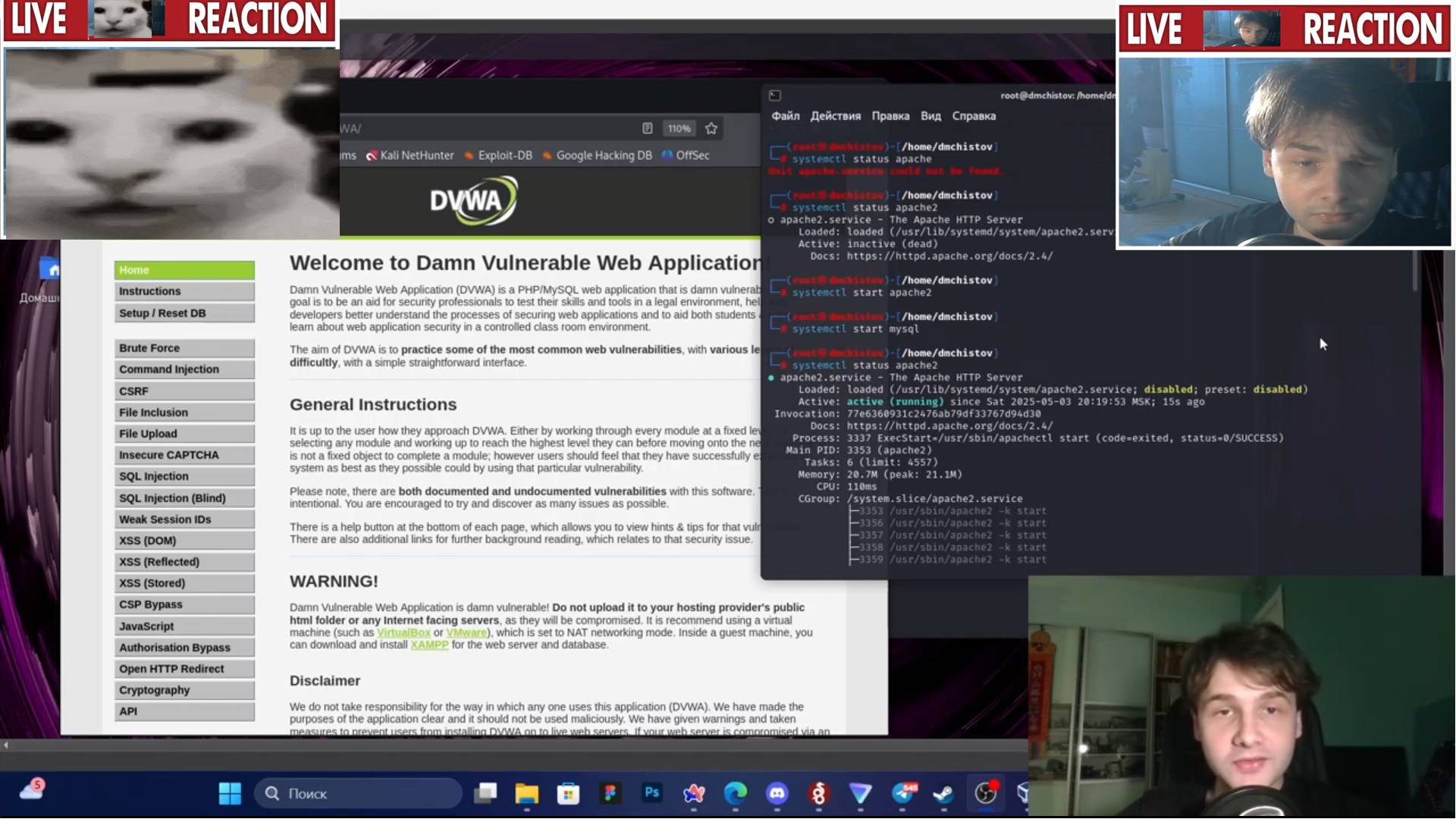Click the 110% zoom level indicator
Image resolution: width=1456 pixels, height=819 pixels.
(x=679, y=129)
